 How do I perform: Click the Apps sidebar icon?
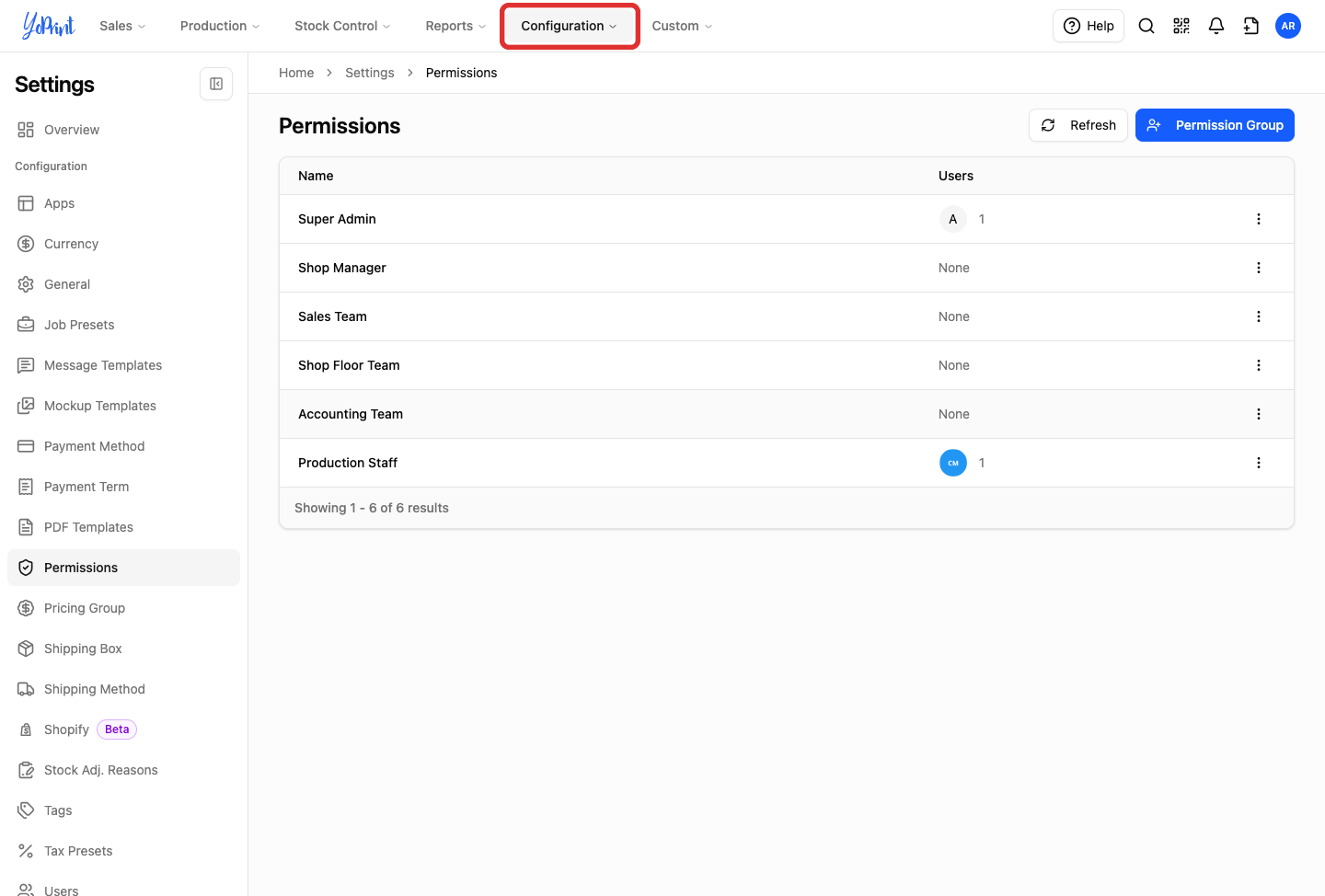(x=26, y=203)
